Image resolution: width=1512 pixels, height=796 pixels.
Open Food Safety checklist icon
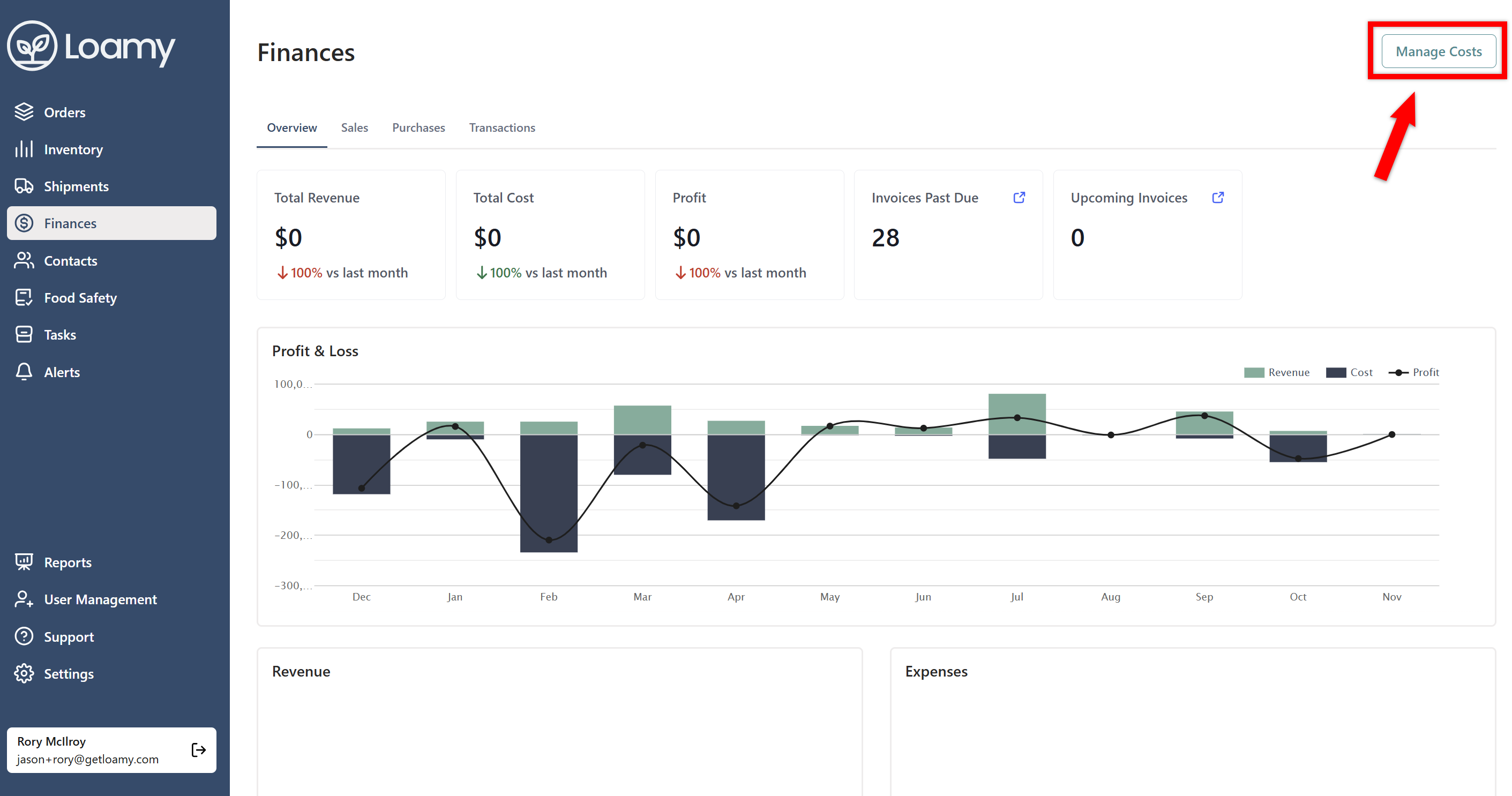[x=24, y=298]
